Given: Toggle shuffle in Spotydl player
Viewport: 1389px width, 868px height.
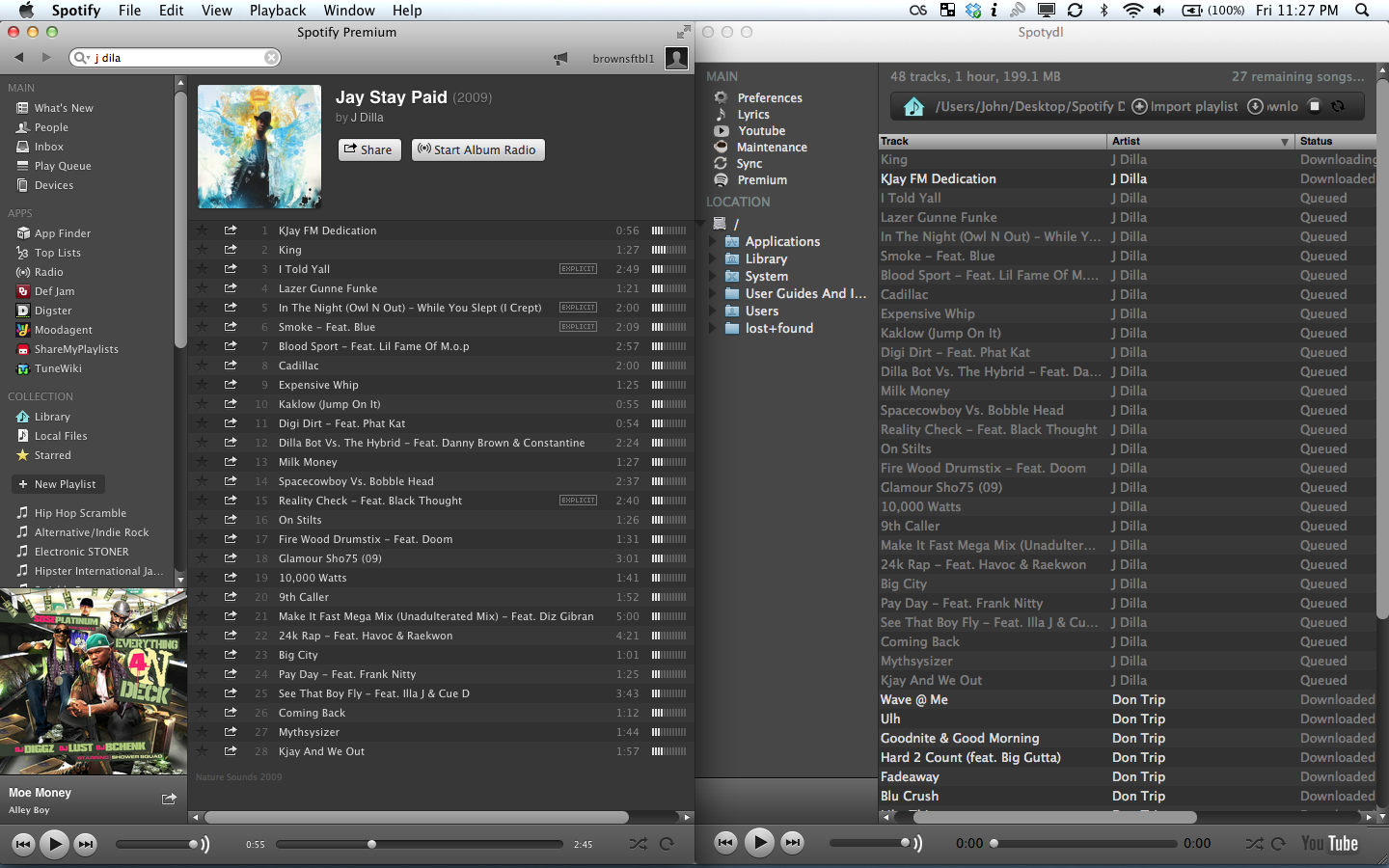Looking at the screenshot, I should tap(1254, 843).
